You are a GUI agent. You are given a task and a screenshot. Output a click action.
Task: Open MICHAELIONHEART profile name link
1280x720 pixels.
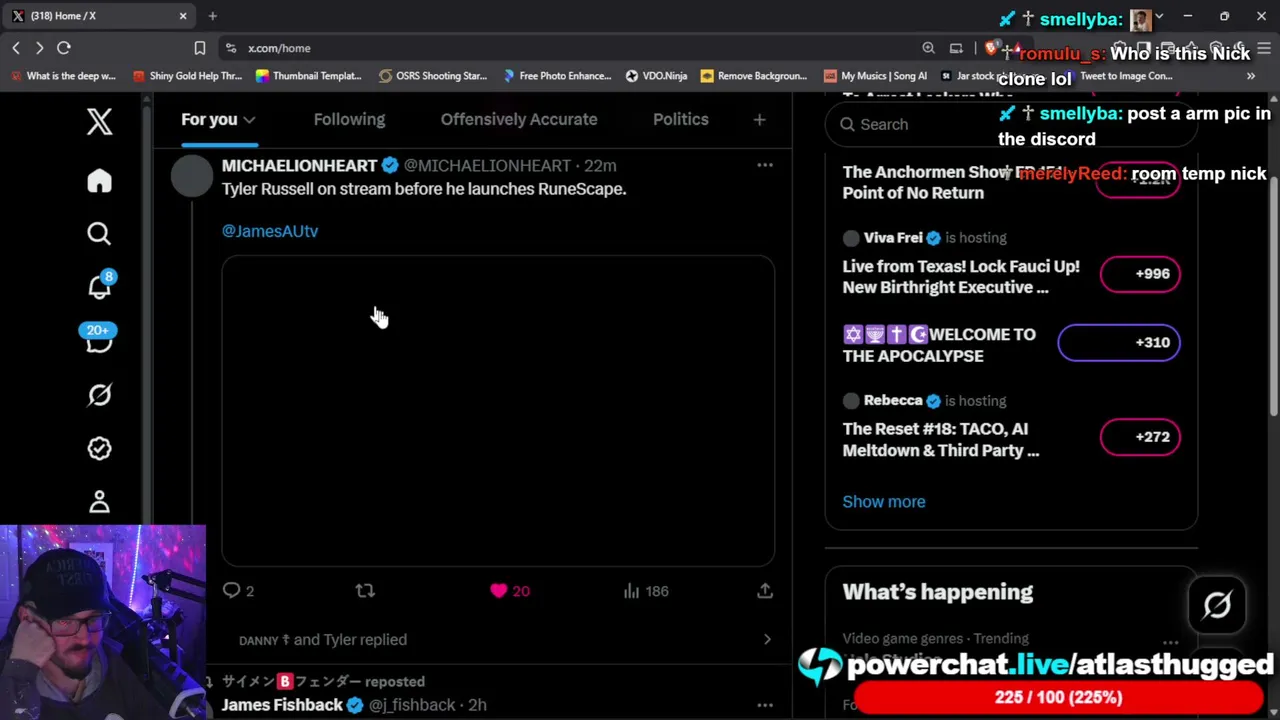pos(299,165)
